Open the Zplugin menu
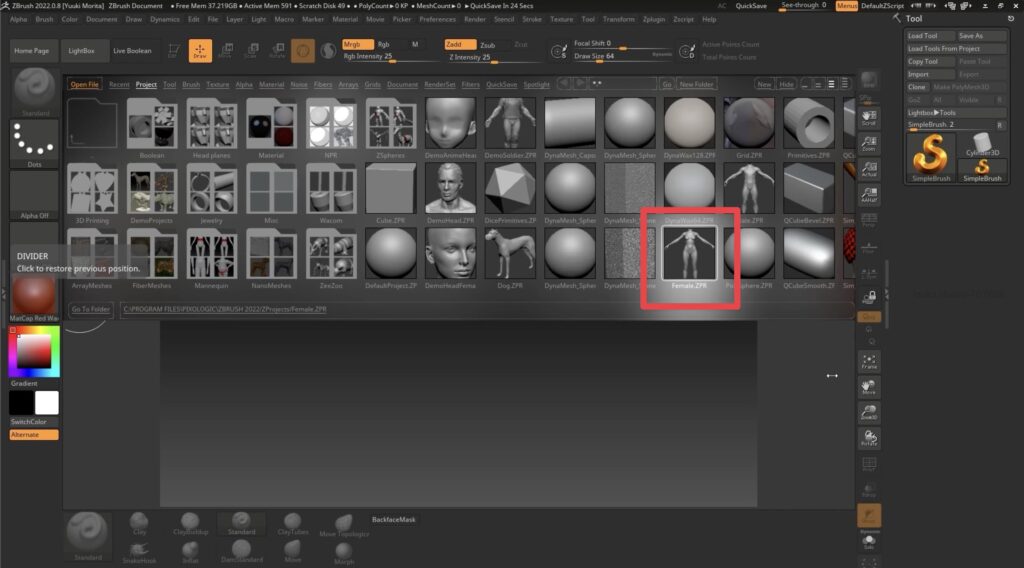The image size is (1024, 568). pos(654,19)
